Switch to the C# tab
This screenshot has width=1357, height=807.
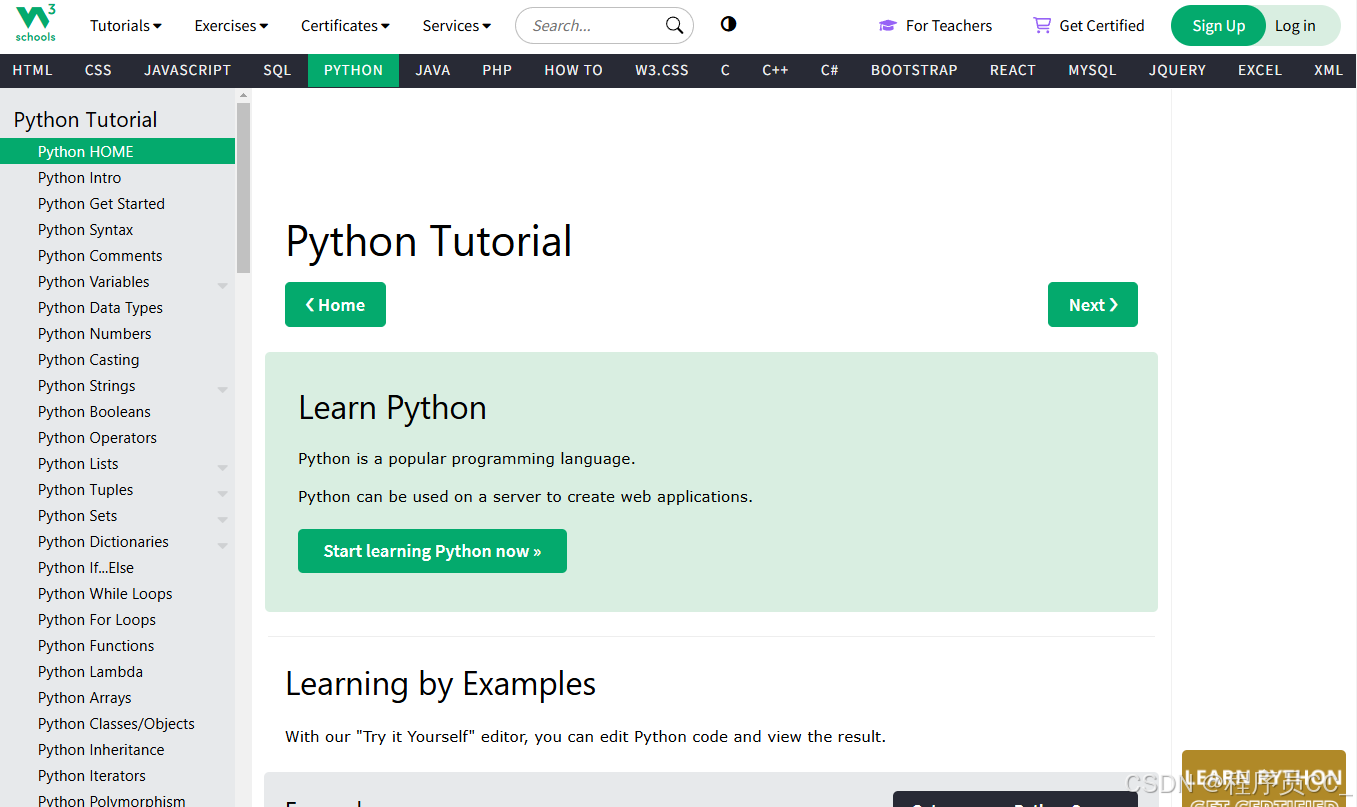[x=829, y=70]
